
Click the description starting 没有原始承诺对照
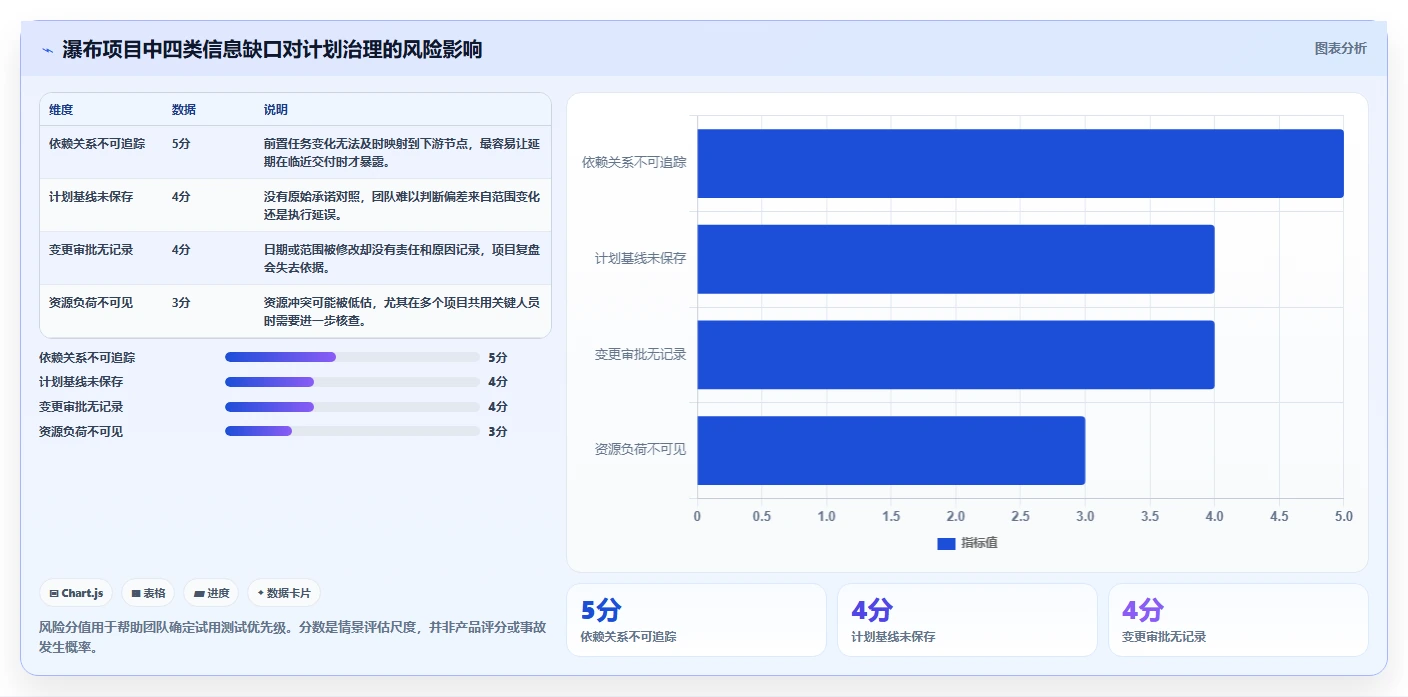(402, 205)
